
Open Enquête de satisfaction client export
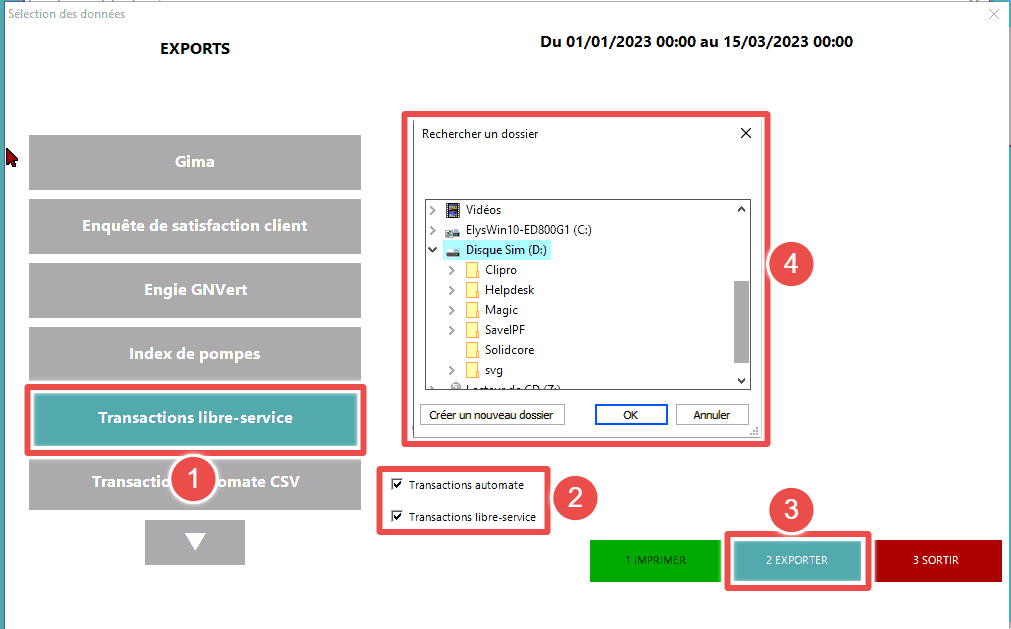pos(194,226)
